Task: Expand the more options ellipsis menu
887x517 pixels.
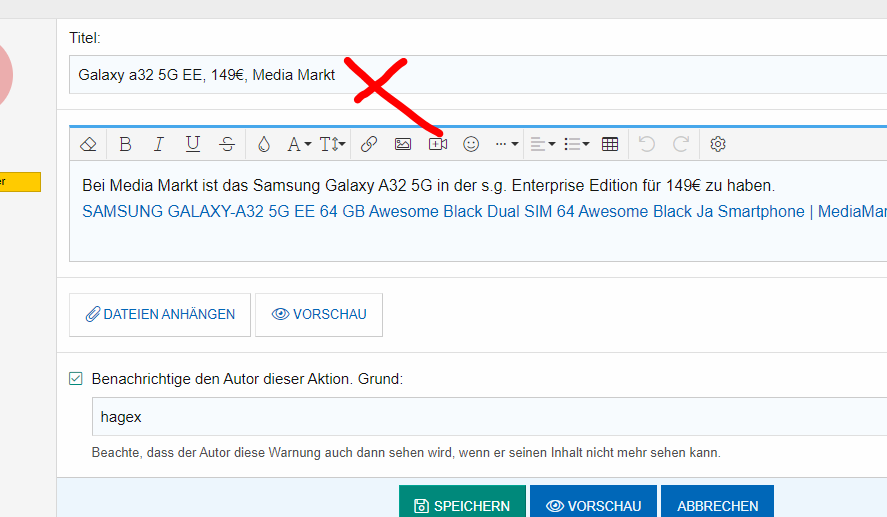Action: tap(507, 144)
